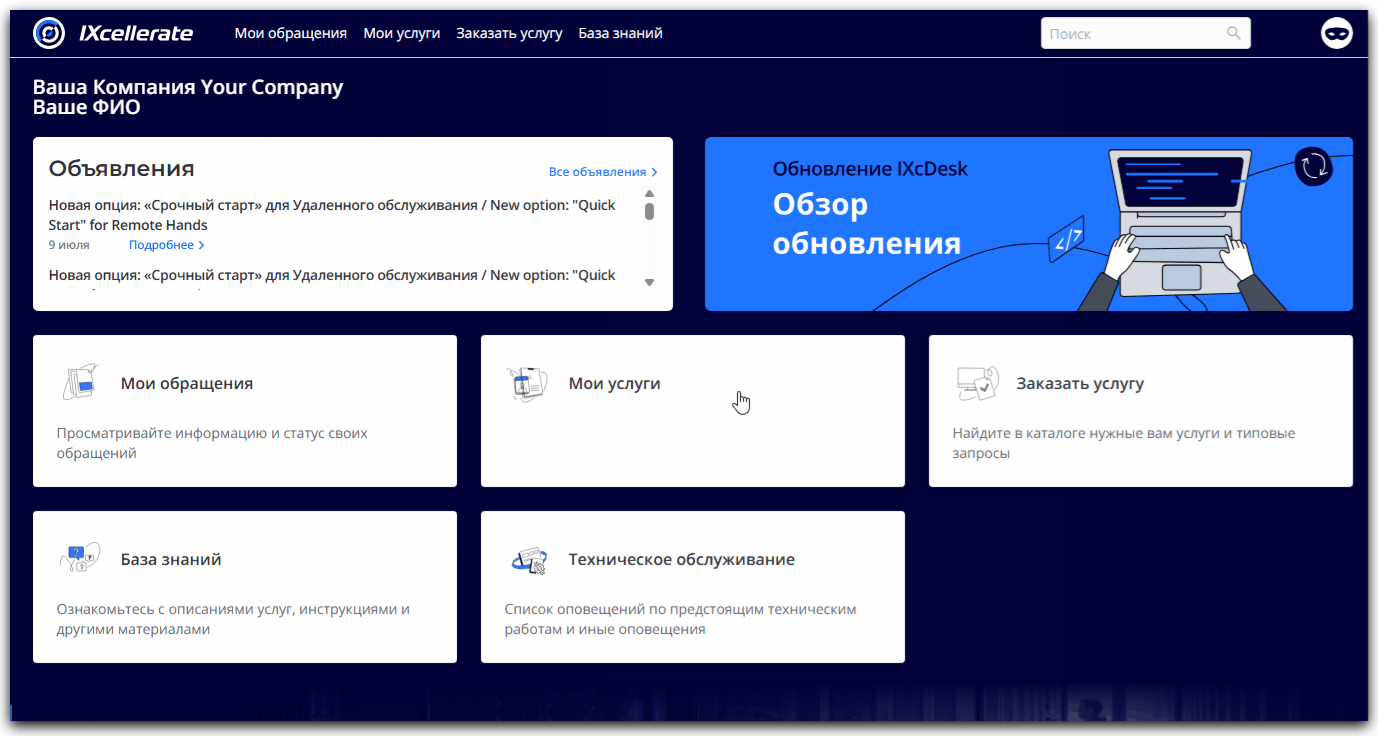This screenshot has height=736, width=1378.
Task: Open the Обзор обновления banner
Action: tap(1029, 224)
